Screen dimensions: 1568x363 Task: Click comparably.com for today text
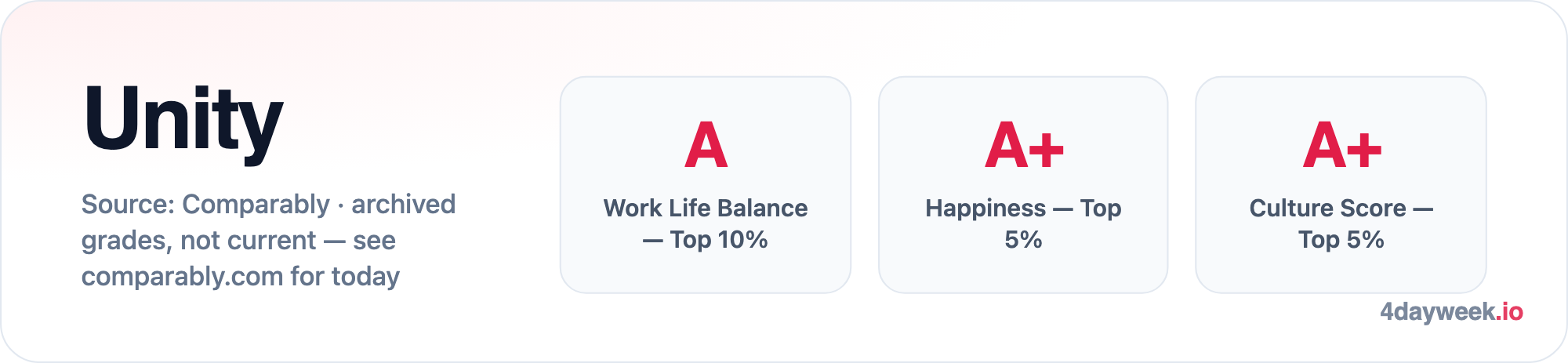pyautogui.click(x=241, y=276)
